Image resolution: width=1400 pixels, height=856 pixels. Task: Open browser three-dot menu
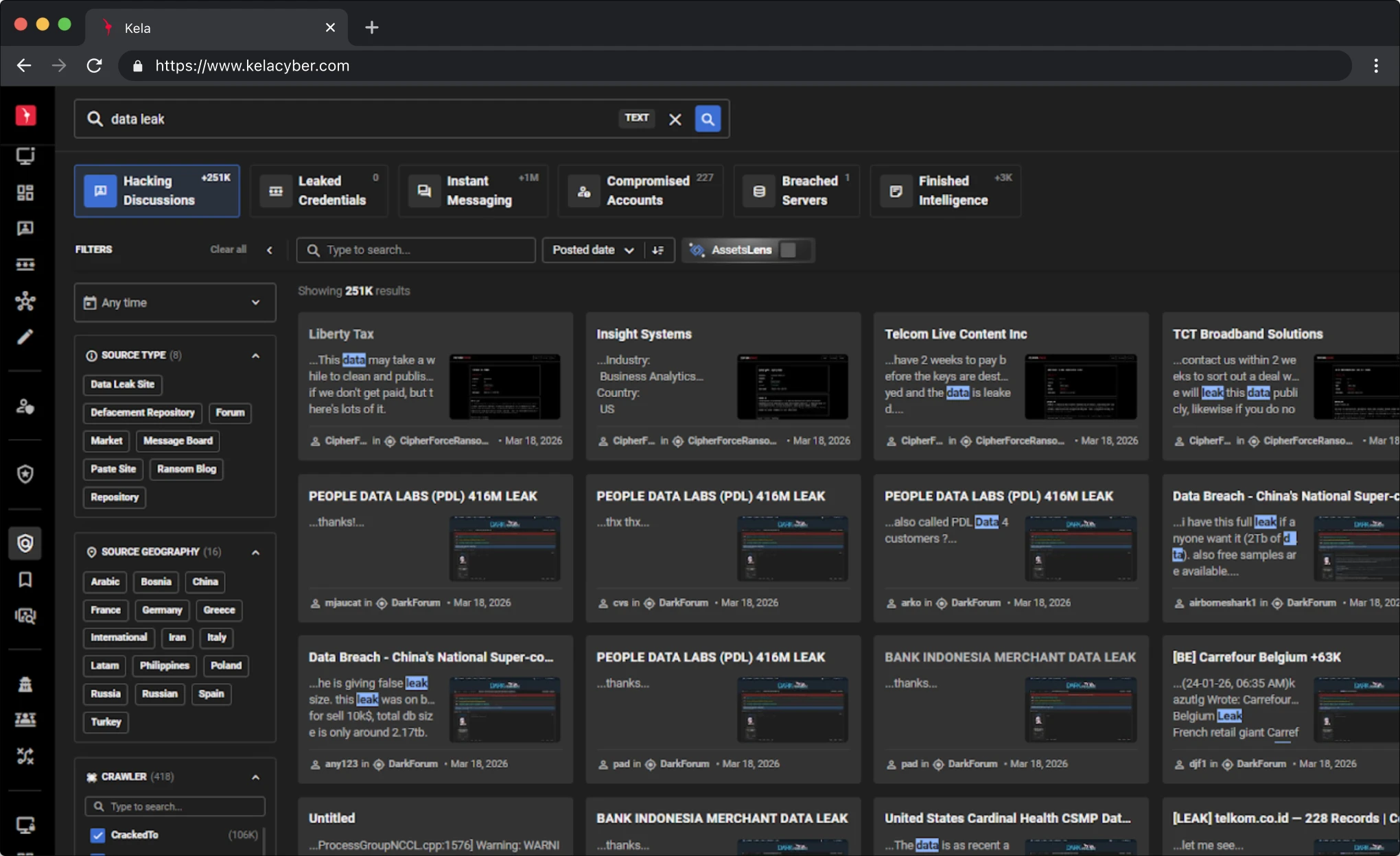(1375, 66)
